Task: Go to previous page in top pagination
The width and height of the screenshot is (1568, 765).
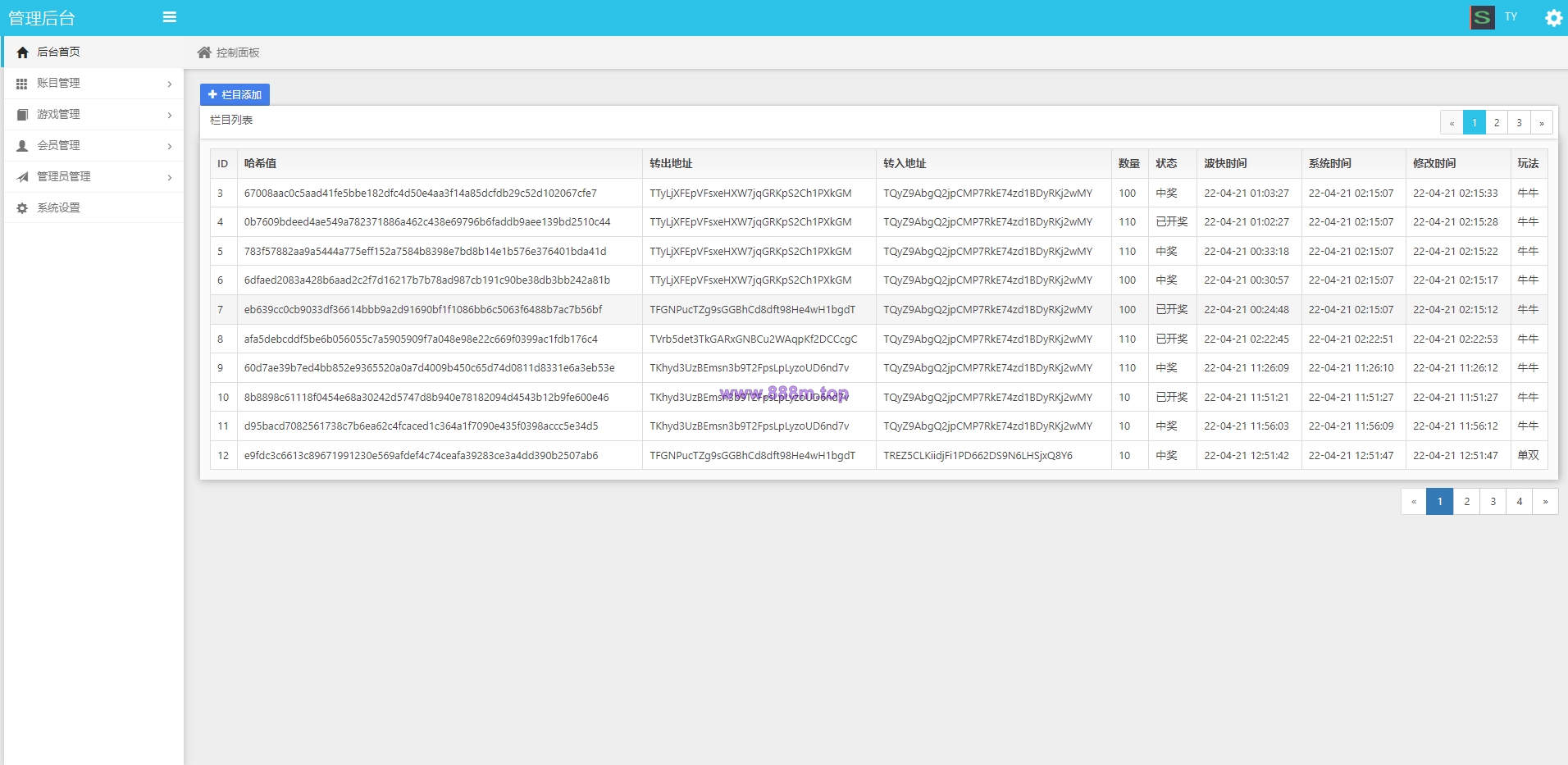Action: (1452, 122)
